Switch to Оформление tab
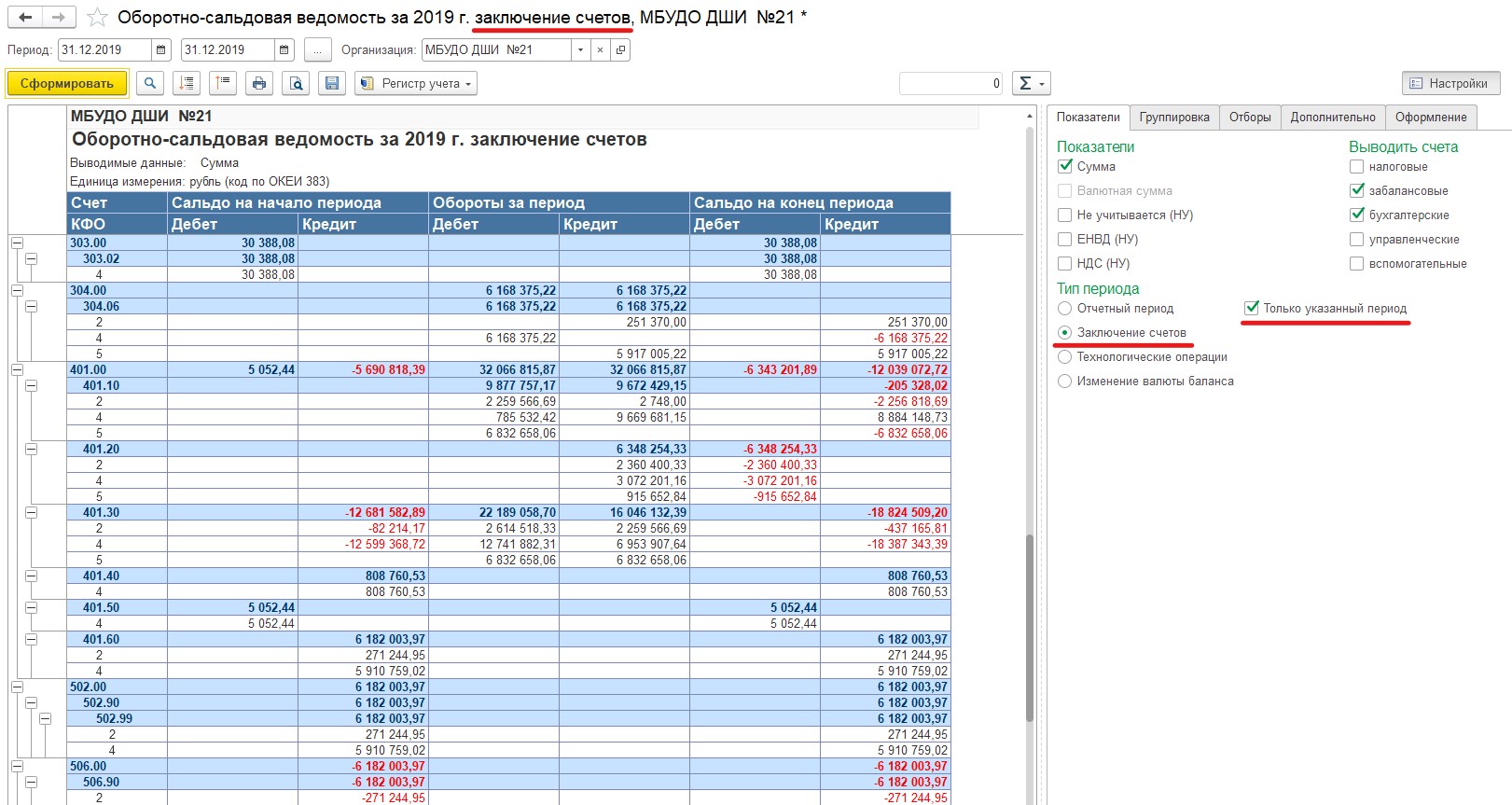Viewport: 1512px width, 805px height. pyautogui.click(x=1431, y=118)
